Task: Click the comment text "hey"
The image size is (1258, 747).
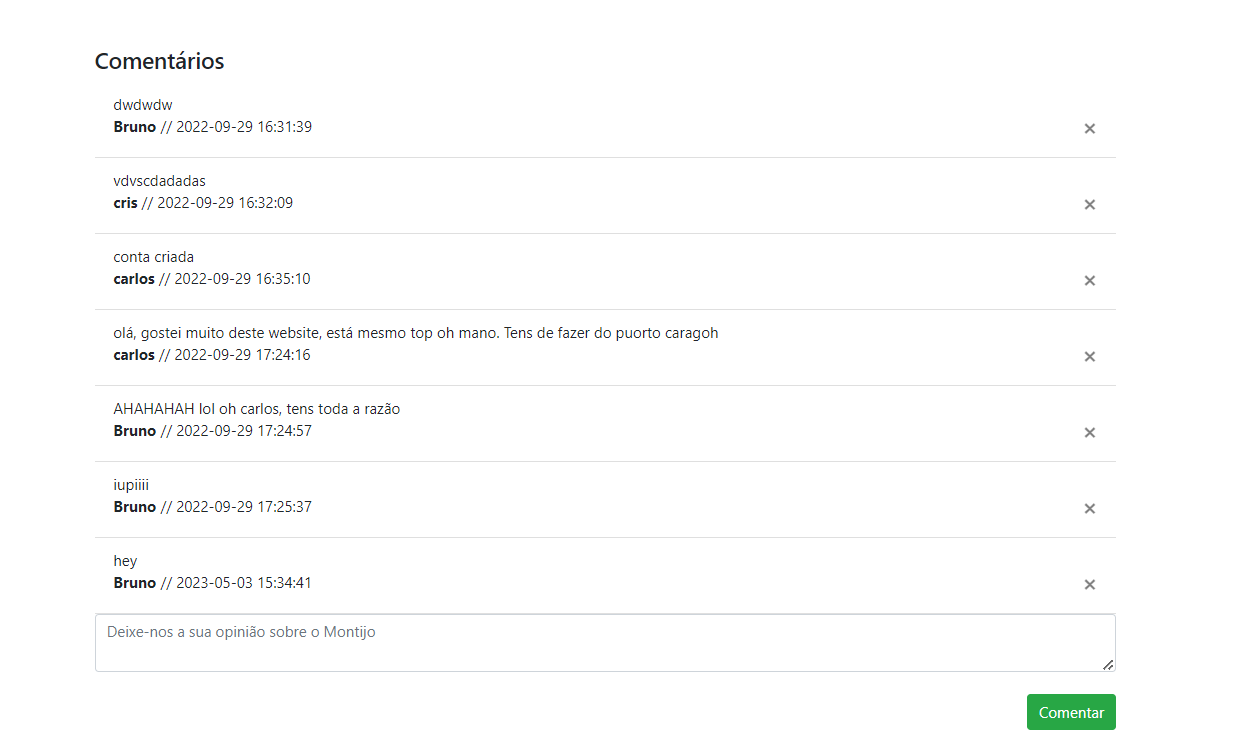Action: click(x=124, y=560)
